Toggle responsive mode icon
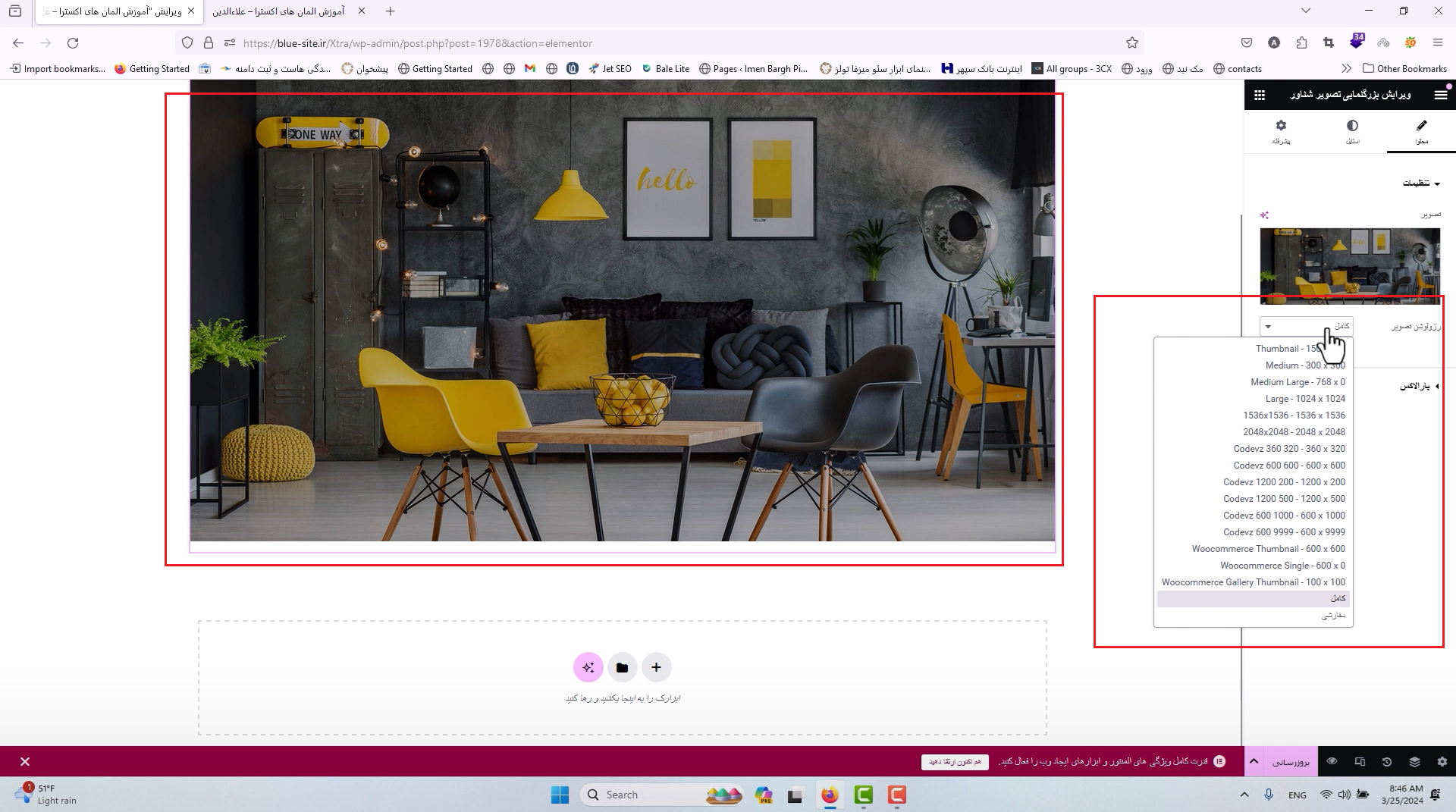The image size is (1456, 812). tap(1360, 761)
